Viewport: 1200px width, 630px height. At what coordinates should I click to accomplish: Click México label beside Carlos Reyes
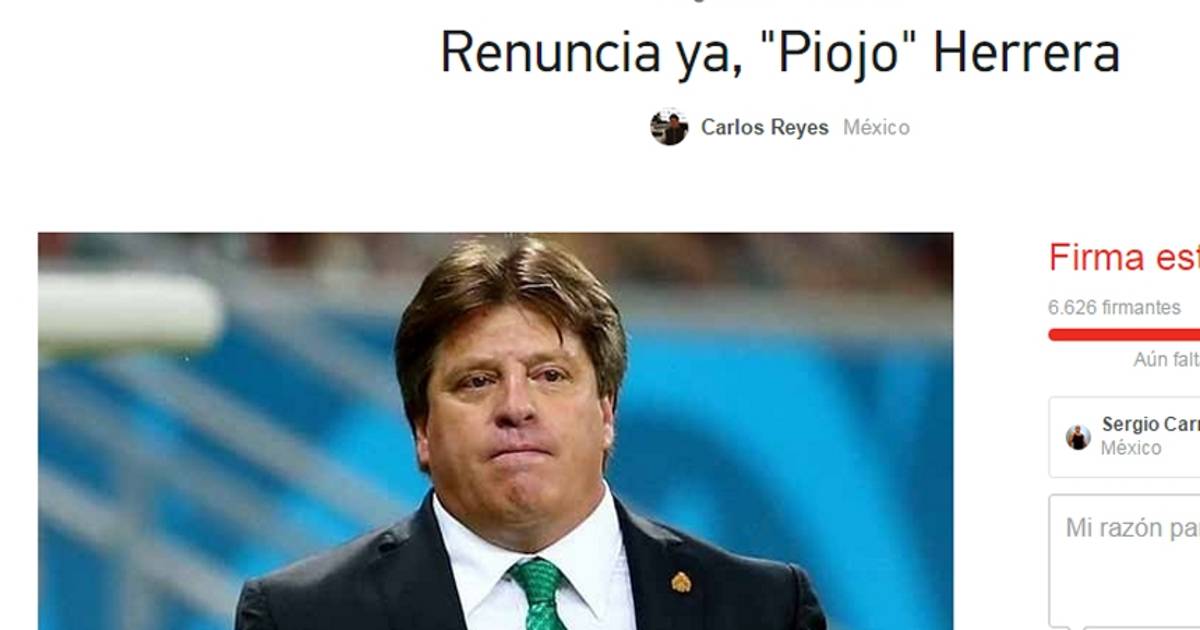point(876,128)
